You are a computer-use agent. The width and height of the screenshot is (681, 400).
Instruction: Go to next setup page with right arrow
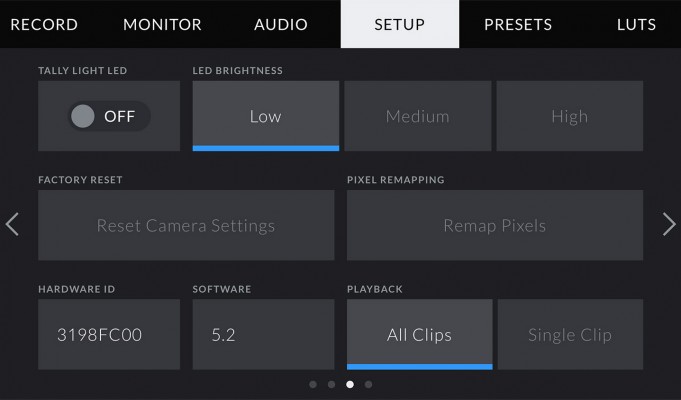point(669,225)
